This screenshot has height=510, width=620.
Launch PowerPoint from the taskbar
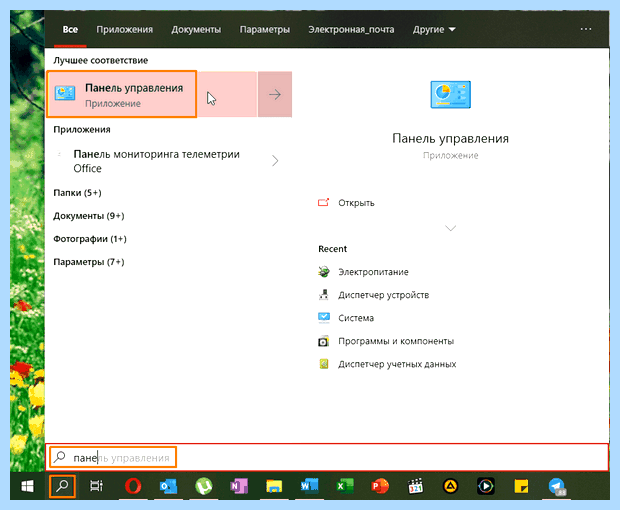point(380,486)
